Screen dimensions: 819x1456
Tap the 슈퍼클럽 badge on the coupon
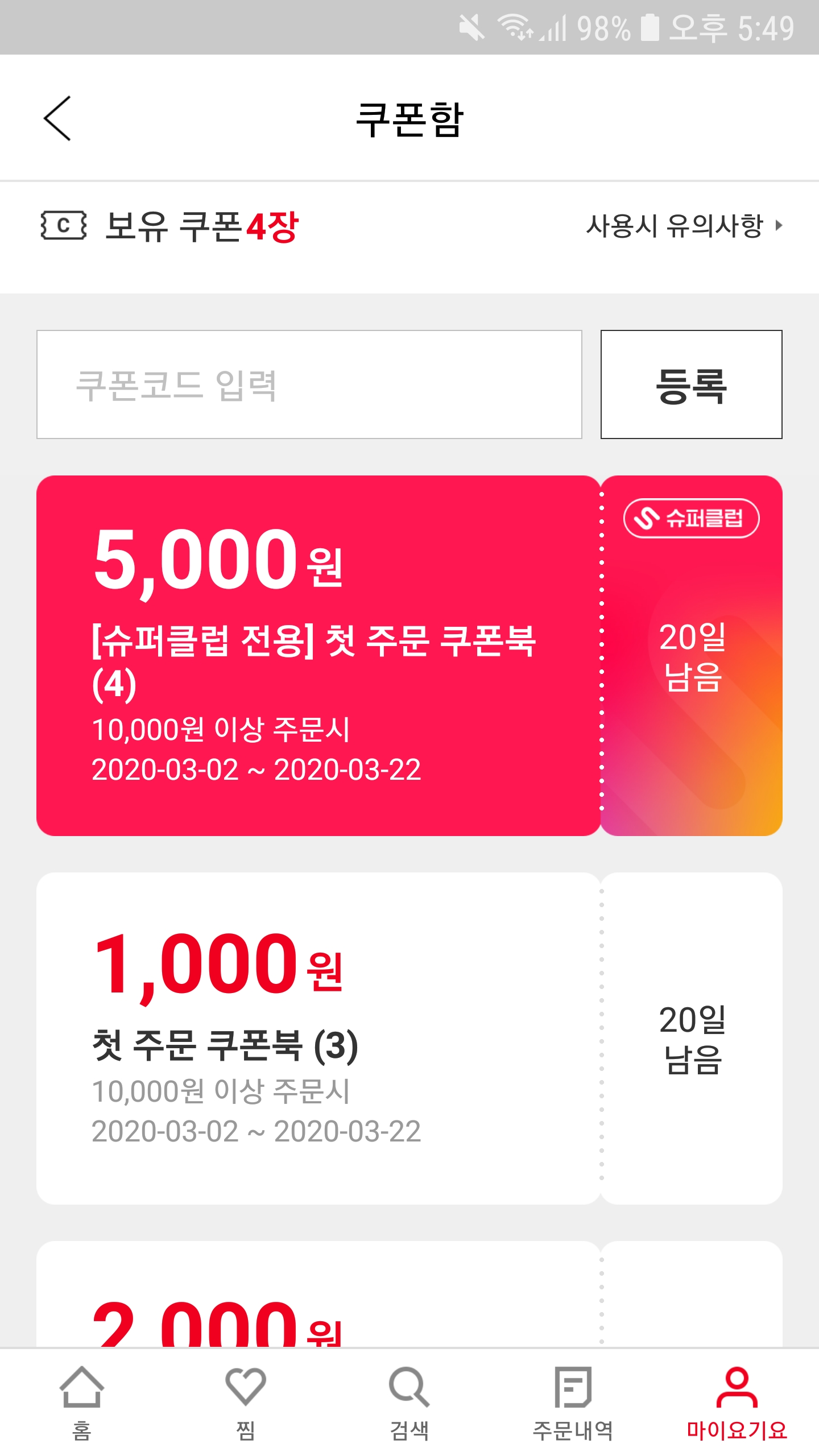click(692, 518)
